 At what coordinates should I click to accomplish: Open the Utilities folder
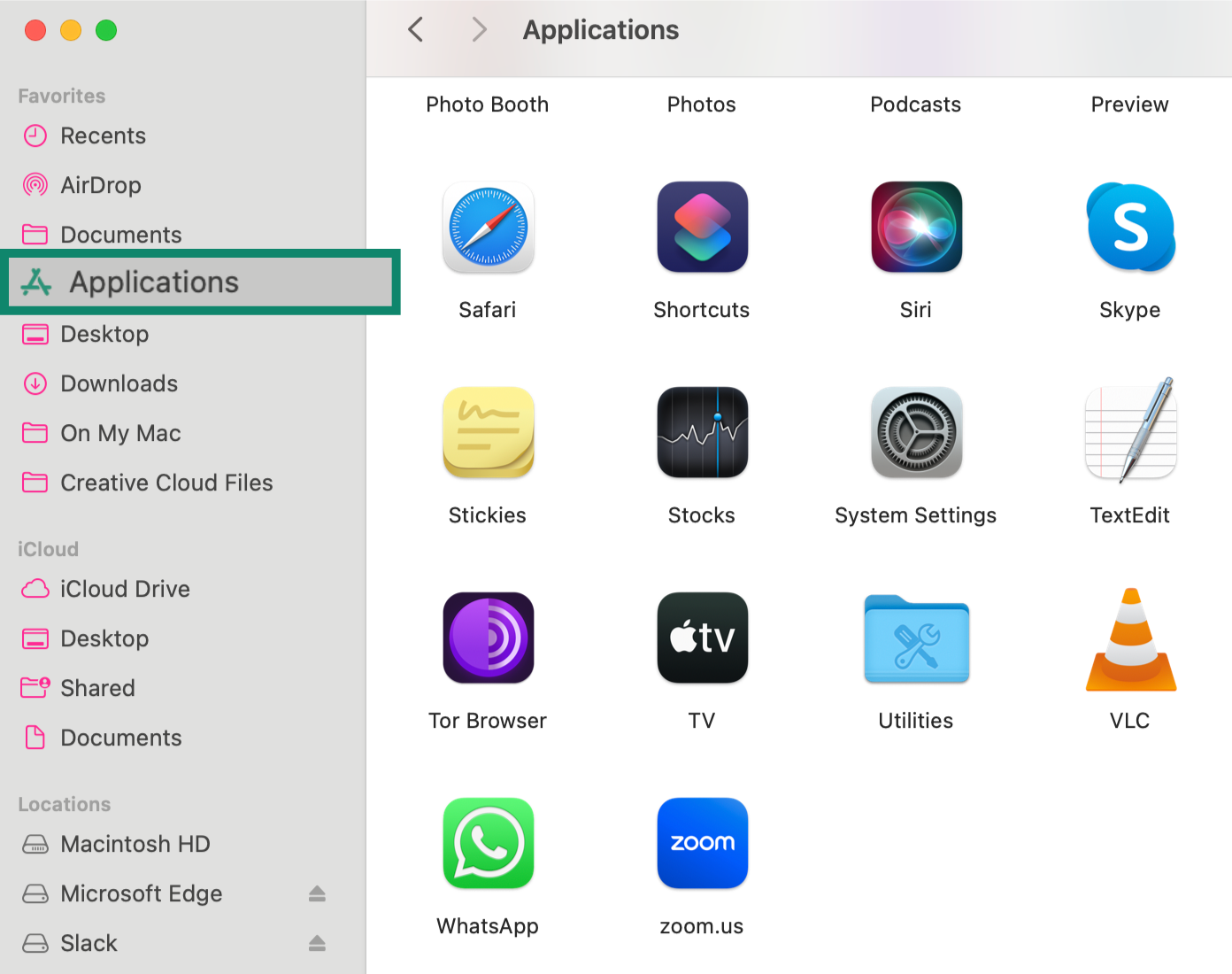916,638
